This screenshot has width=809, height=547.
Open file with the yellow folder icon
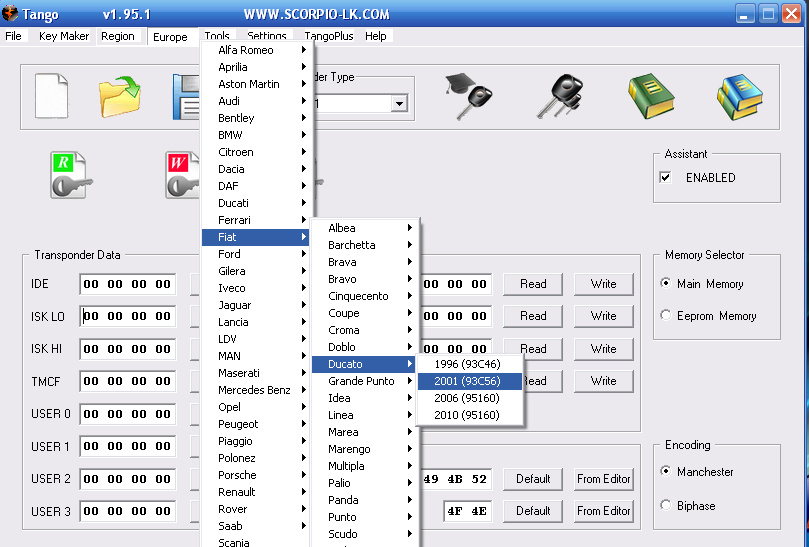(x=120, y=96)
